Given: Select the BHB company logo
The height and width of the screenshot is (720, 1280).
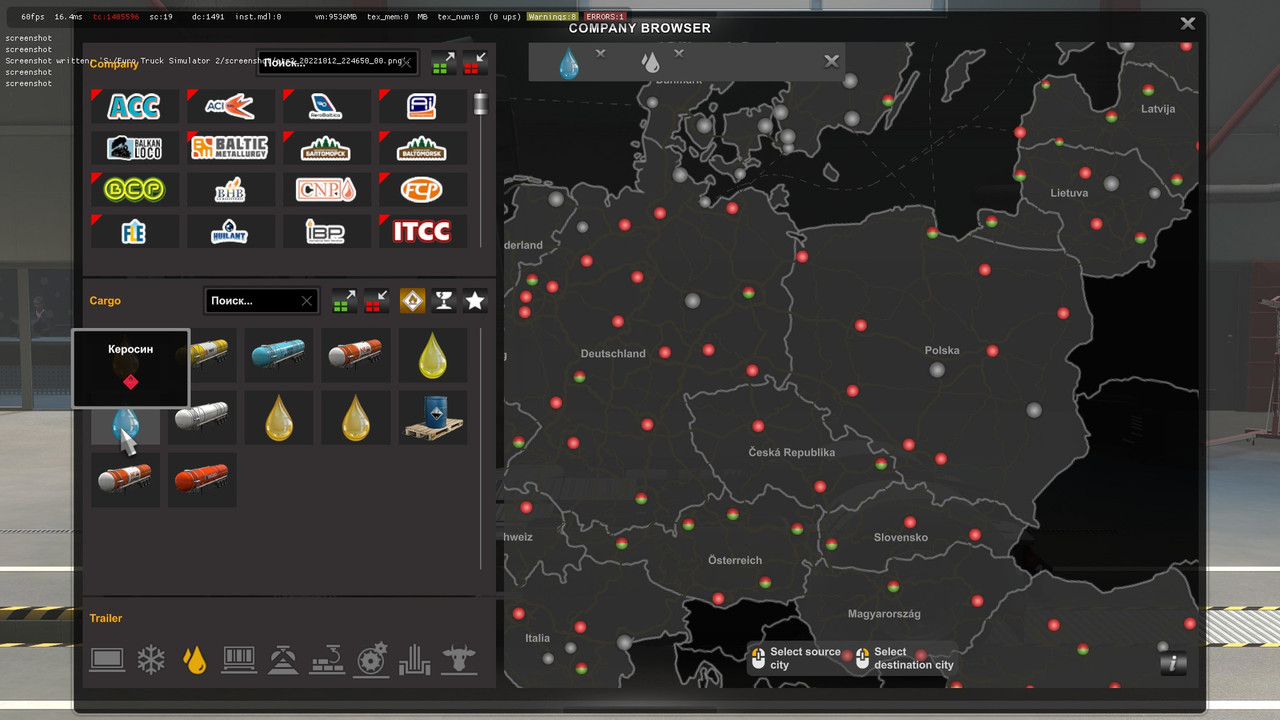Looking at the screenshot, I should pos(231,189).
